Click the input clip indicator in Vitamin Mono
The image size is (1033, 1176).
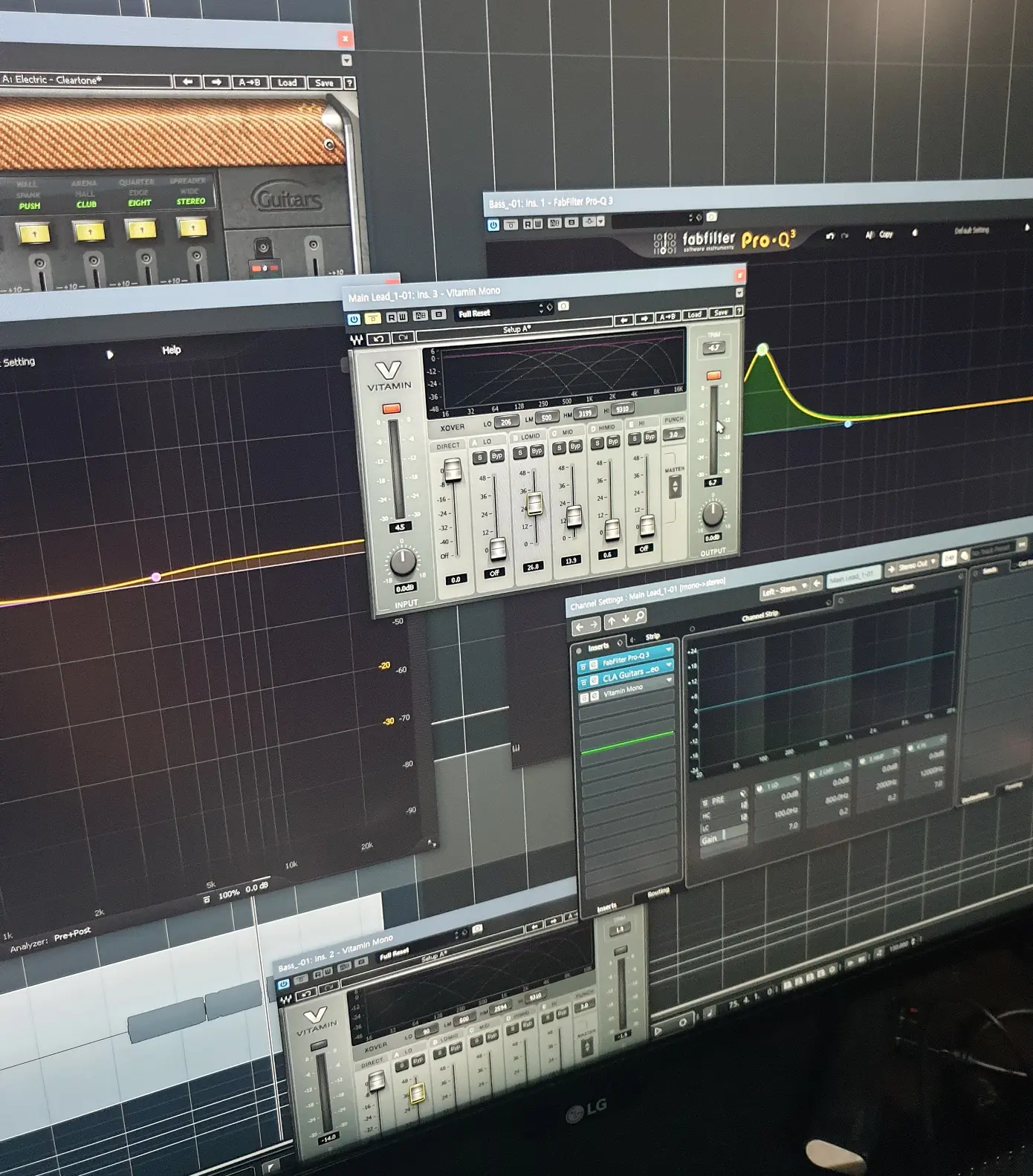392,409
